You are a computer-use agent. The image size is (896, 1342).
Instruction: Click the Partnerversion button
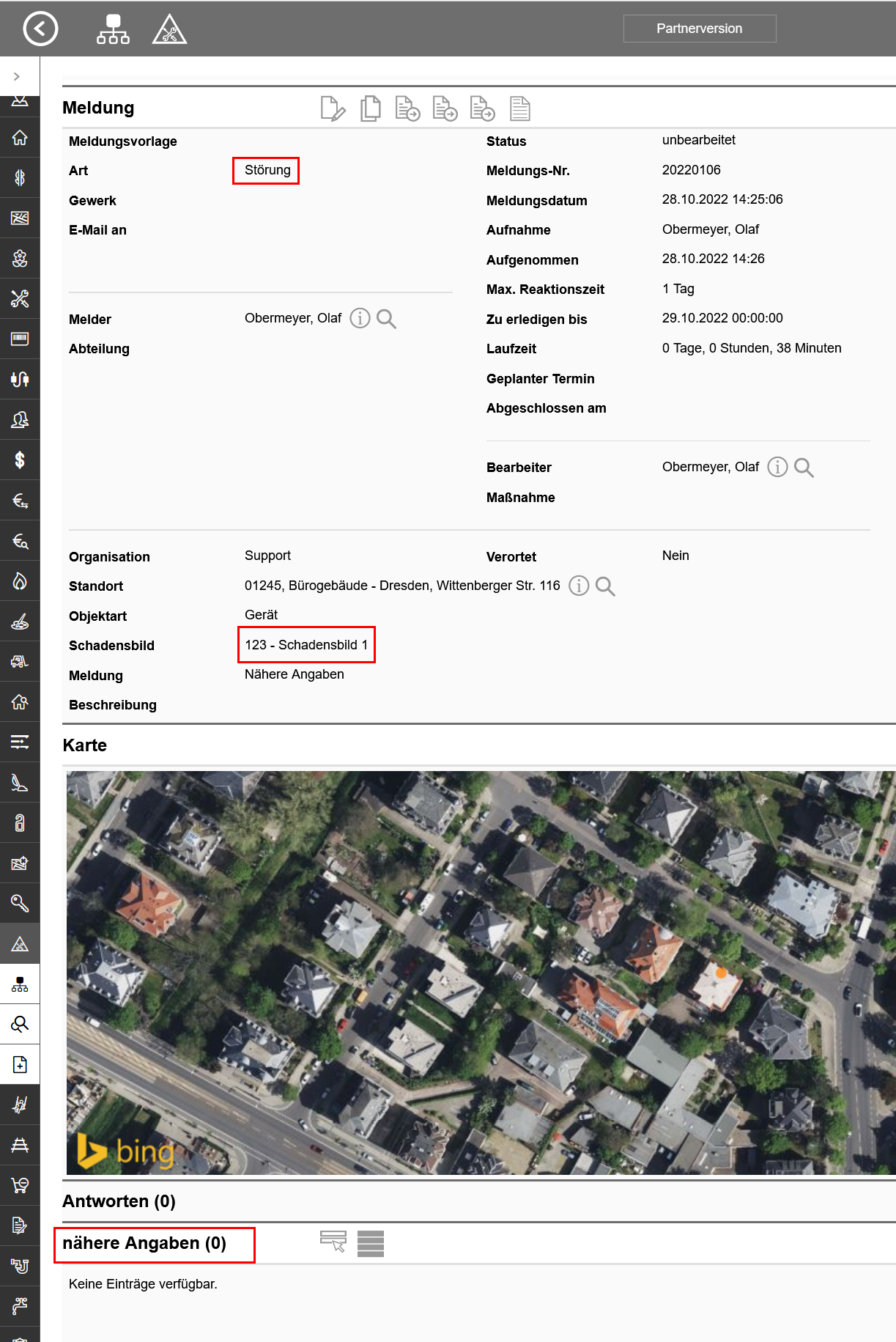click(700, 29)
